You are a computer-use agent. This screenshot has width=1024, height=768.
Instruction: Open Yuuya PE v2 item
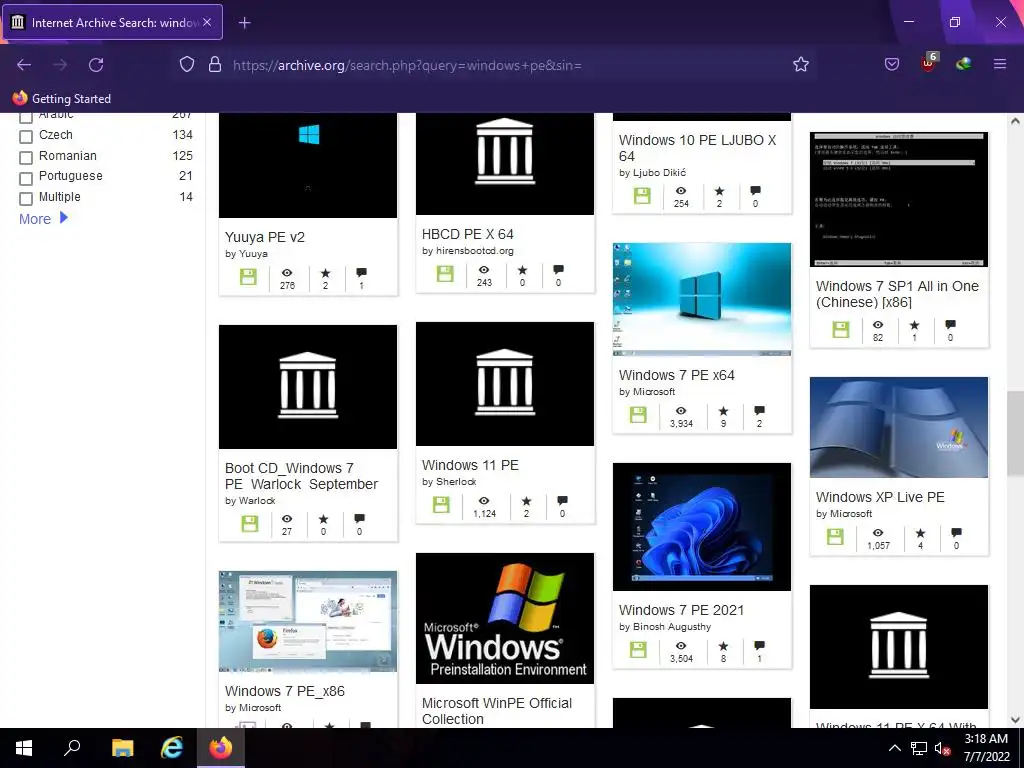[x=264, y=237]
